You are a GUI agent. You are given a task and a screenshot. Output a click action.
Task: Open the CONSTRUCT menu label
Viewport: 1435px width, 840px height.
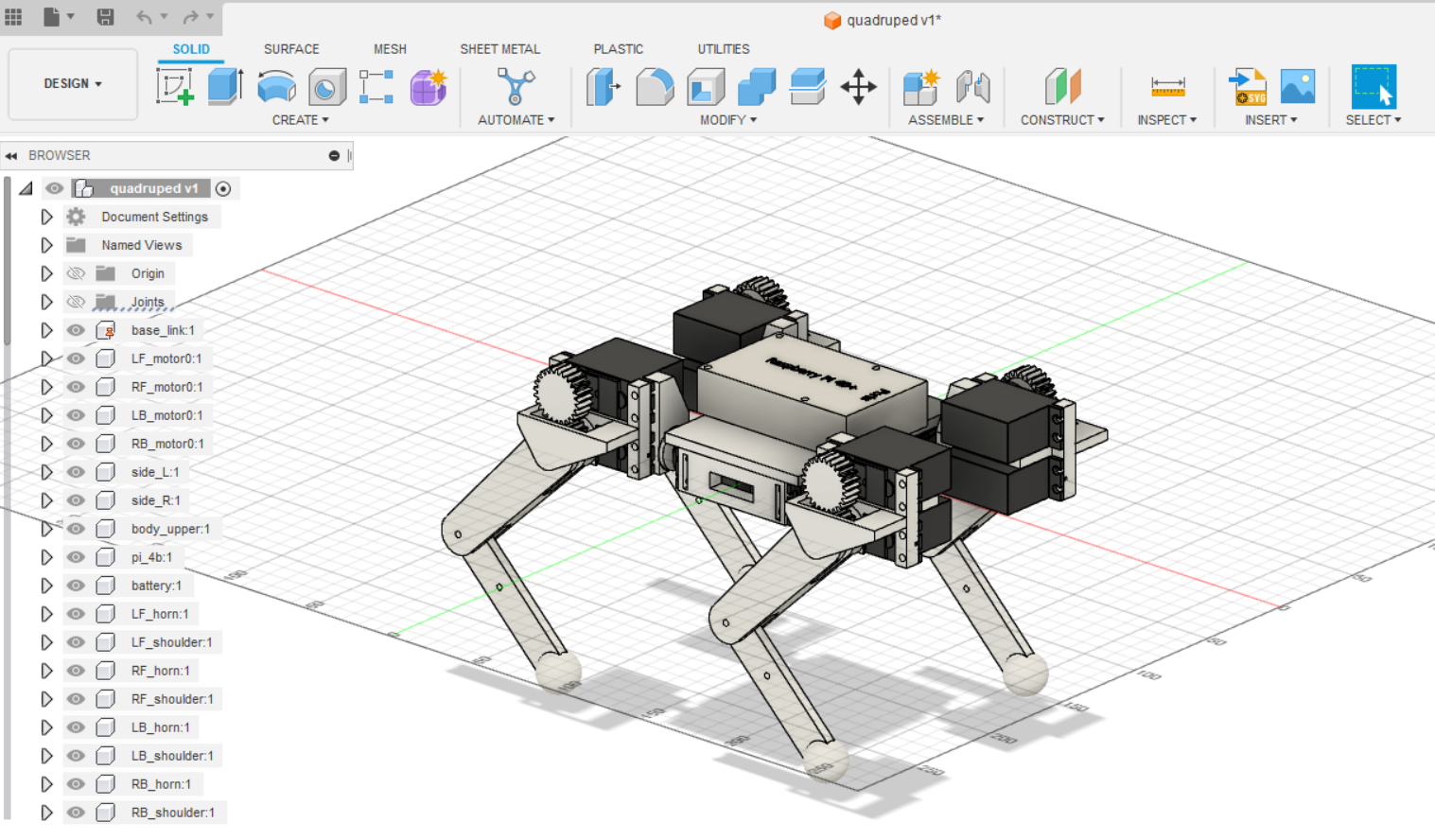1062,120
